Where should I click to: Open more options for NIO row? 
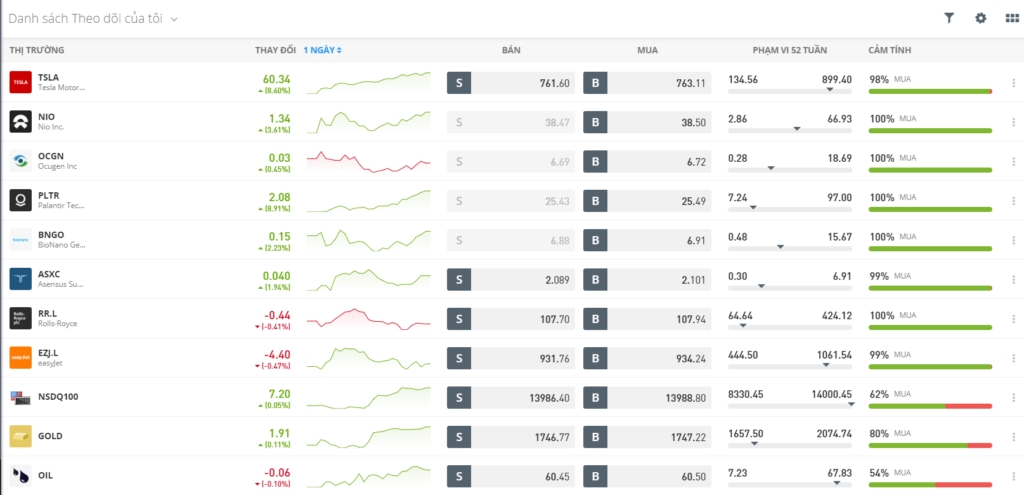tap(1014, 122)
